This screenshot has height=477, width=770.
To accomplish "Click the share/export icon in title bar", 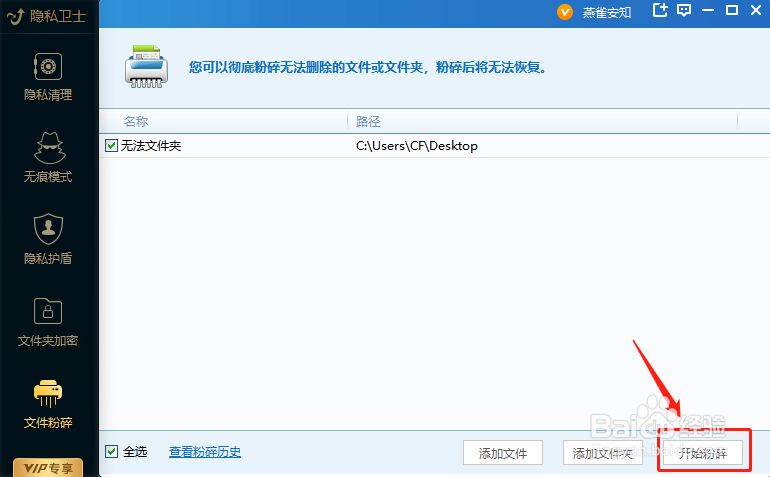I will pos(660,10).
